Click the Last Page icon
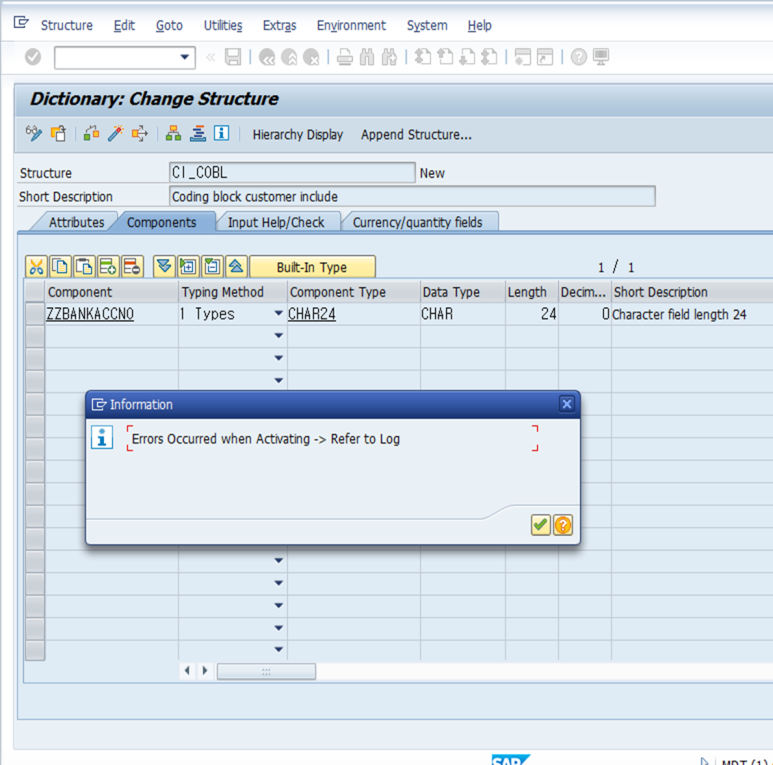Image resolution: width=773 pixels, height=765 pixels. click(x=489, y=57)
